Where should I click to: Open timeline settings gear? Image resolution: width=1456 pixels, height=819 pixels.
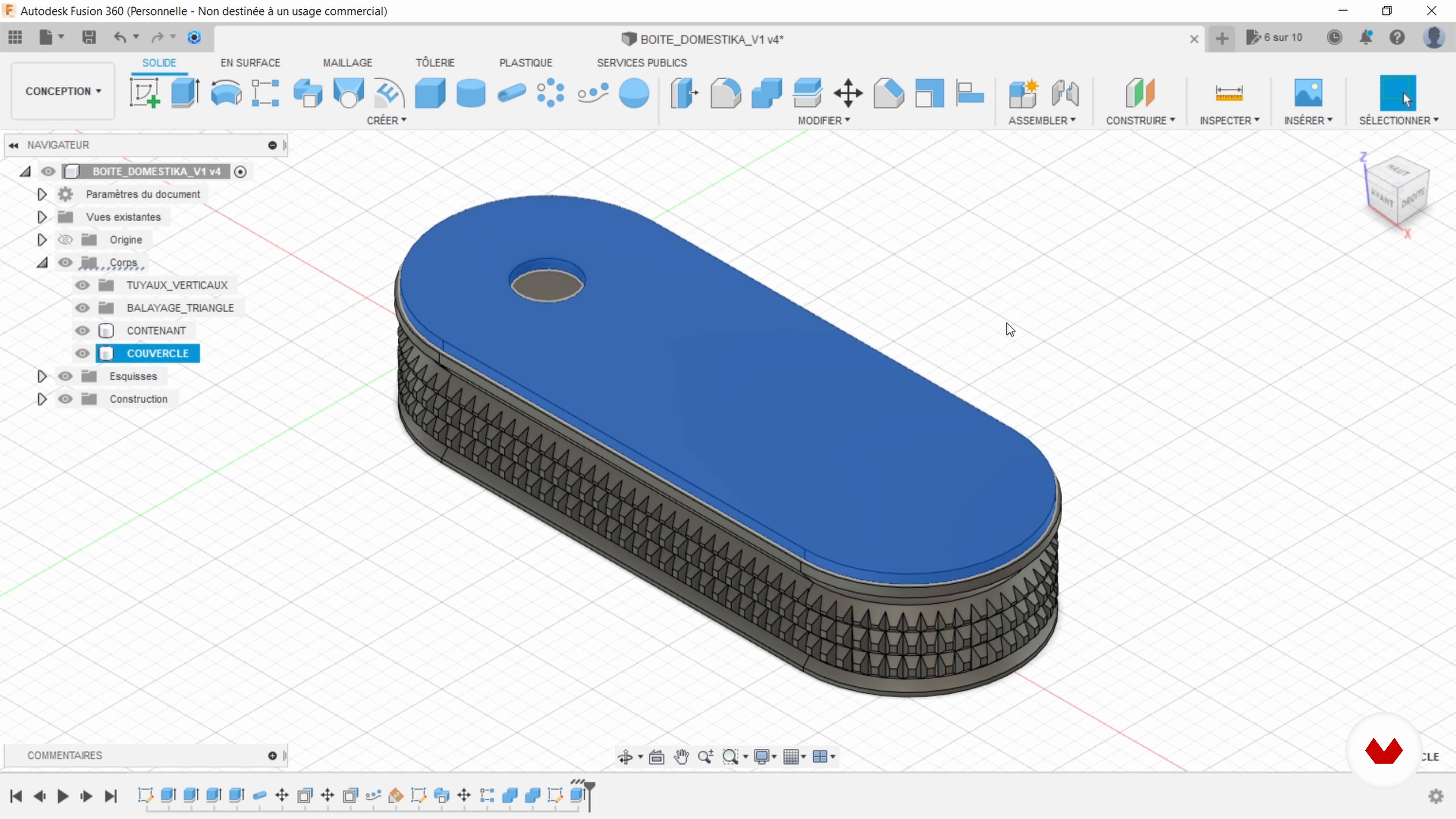tap(1436, 796)
